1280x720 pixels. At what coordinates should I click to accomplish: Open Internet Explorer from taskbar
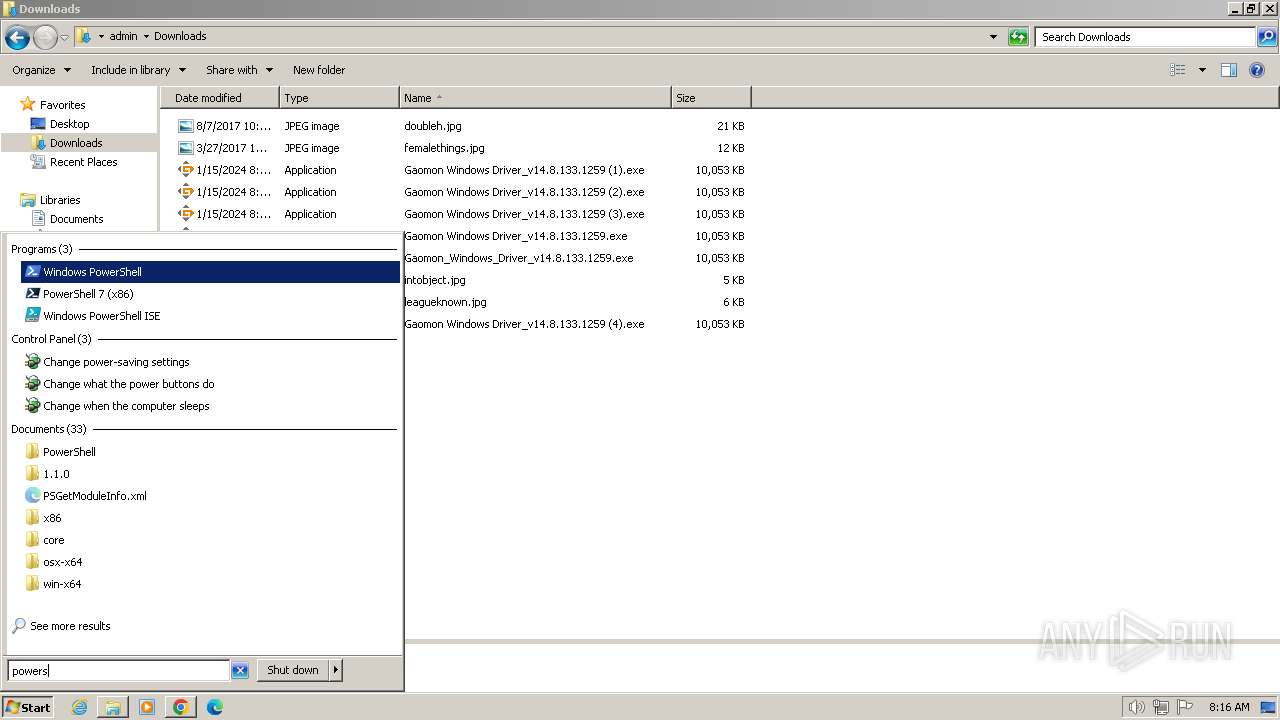click(x=79, y=707)
